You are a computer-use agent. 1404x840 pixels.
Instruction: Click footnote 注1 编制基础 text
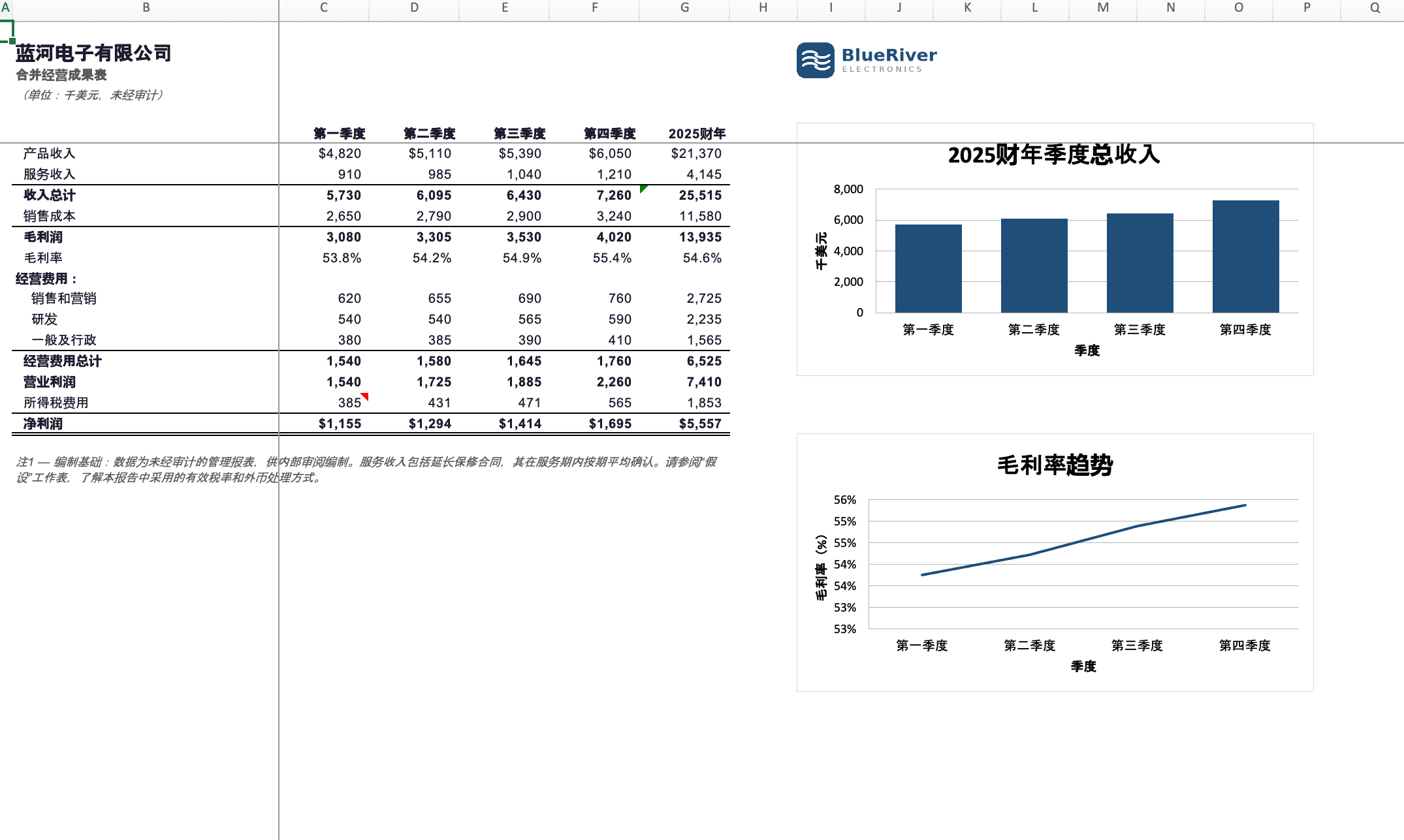tap(366, 469)
